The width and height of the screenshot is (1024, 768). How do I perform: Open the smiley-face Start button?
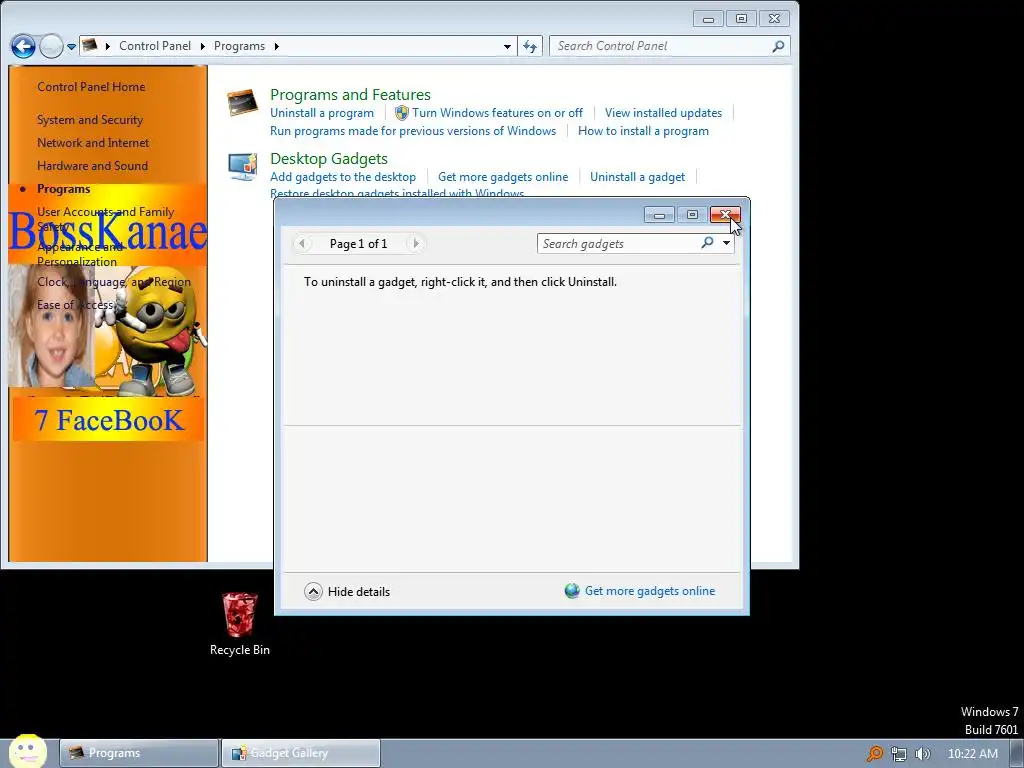click(x=27, y=751)
